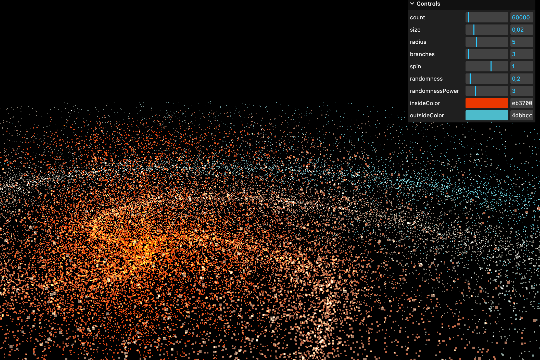540x360 pixels.
Task: Adjust the randomnessPower slider
Action: [x=487, y=91]
